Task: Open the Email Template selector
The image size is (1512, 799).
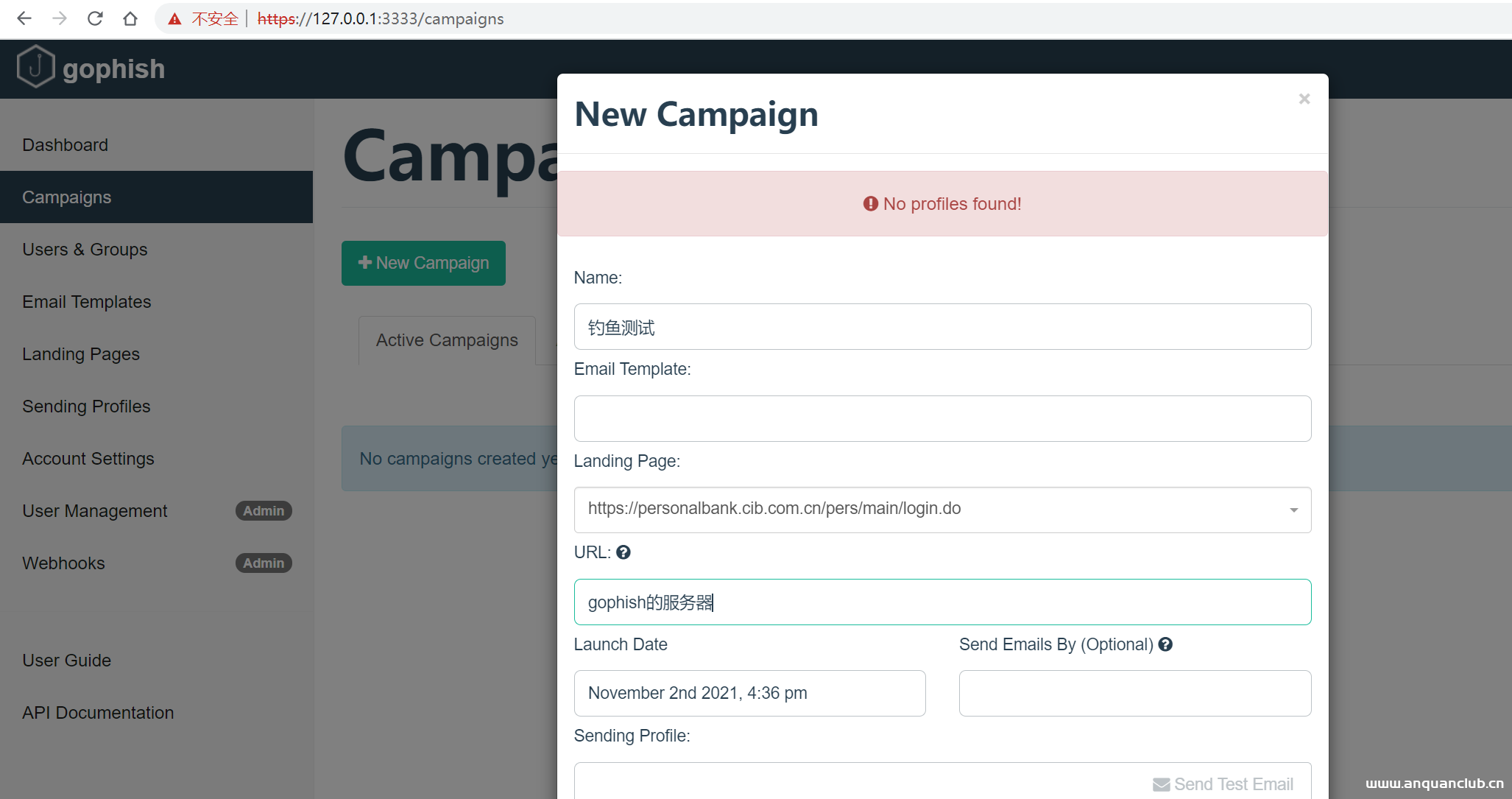Action: pyautogui.click(x=942, y=418)
